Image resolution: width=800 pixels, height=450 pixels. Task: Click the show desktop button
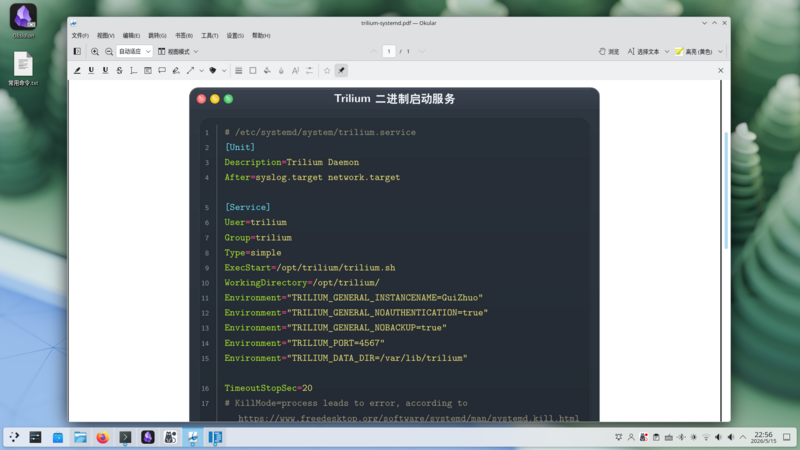[787, 437]
